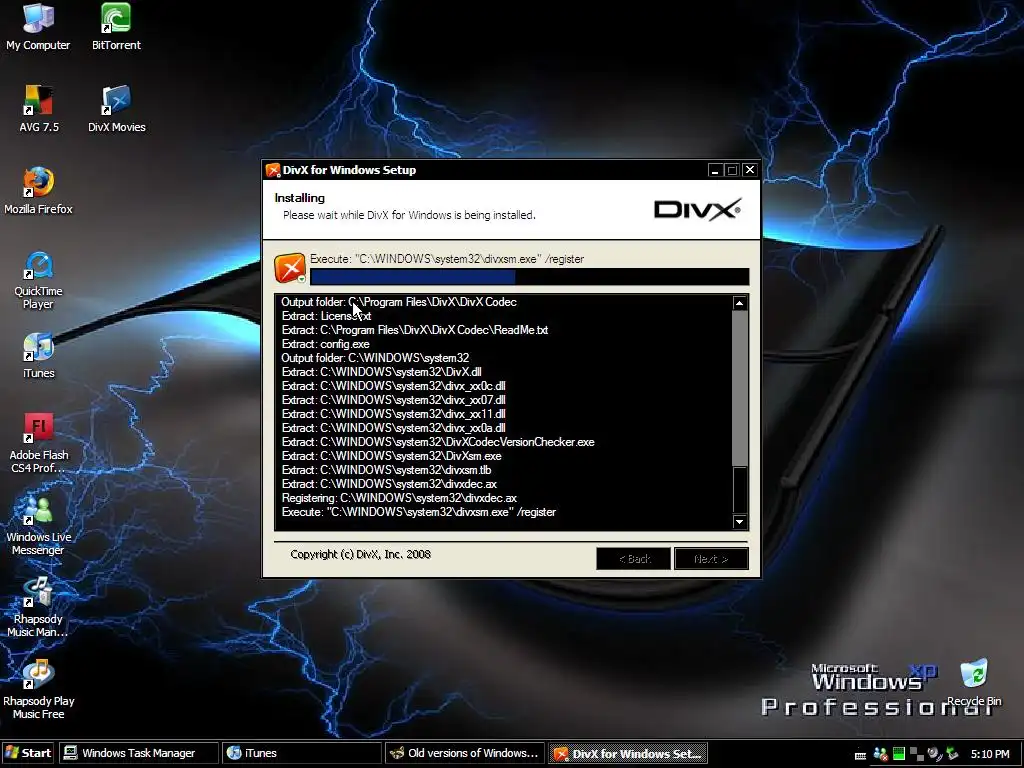Select the AVG 7.5 desktop icon
Viewport: 1024px width, 768px height.
[39, 109]
